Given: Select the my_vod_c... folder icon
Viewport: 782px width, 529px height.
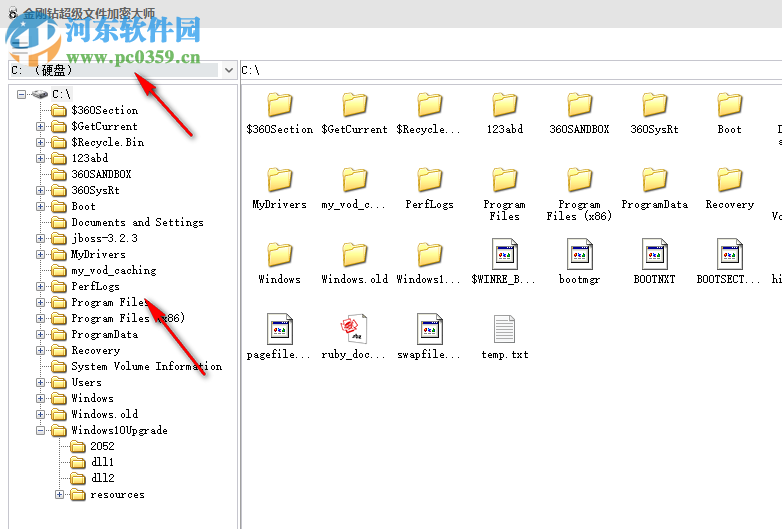Looking at the screenshot, I should [x=355, y=179].
